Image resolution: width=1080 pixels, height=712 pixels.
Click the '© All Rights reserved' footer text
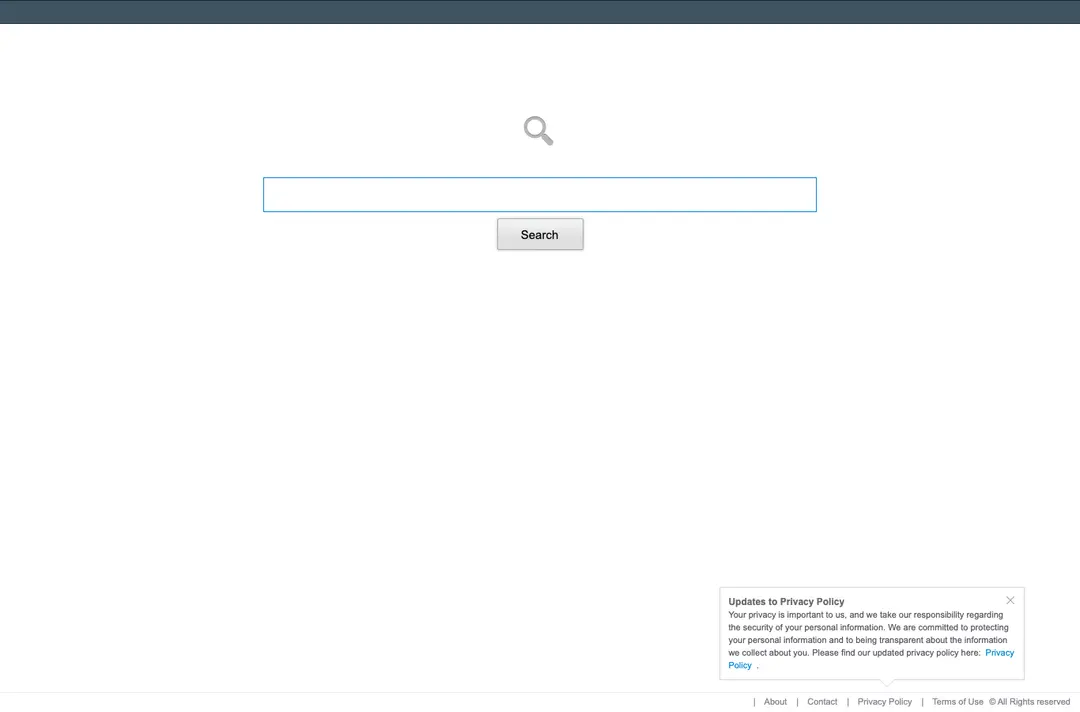tap(1029, 702)
